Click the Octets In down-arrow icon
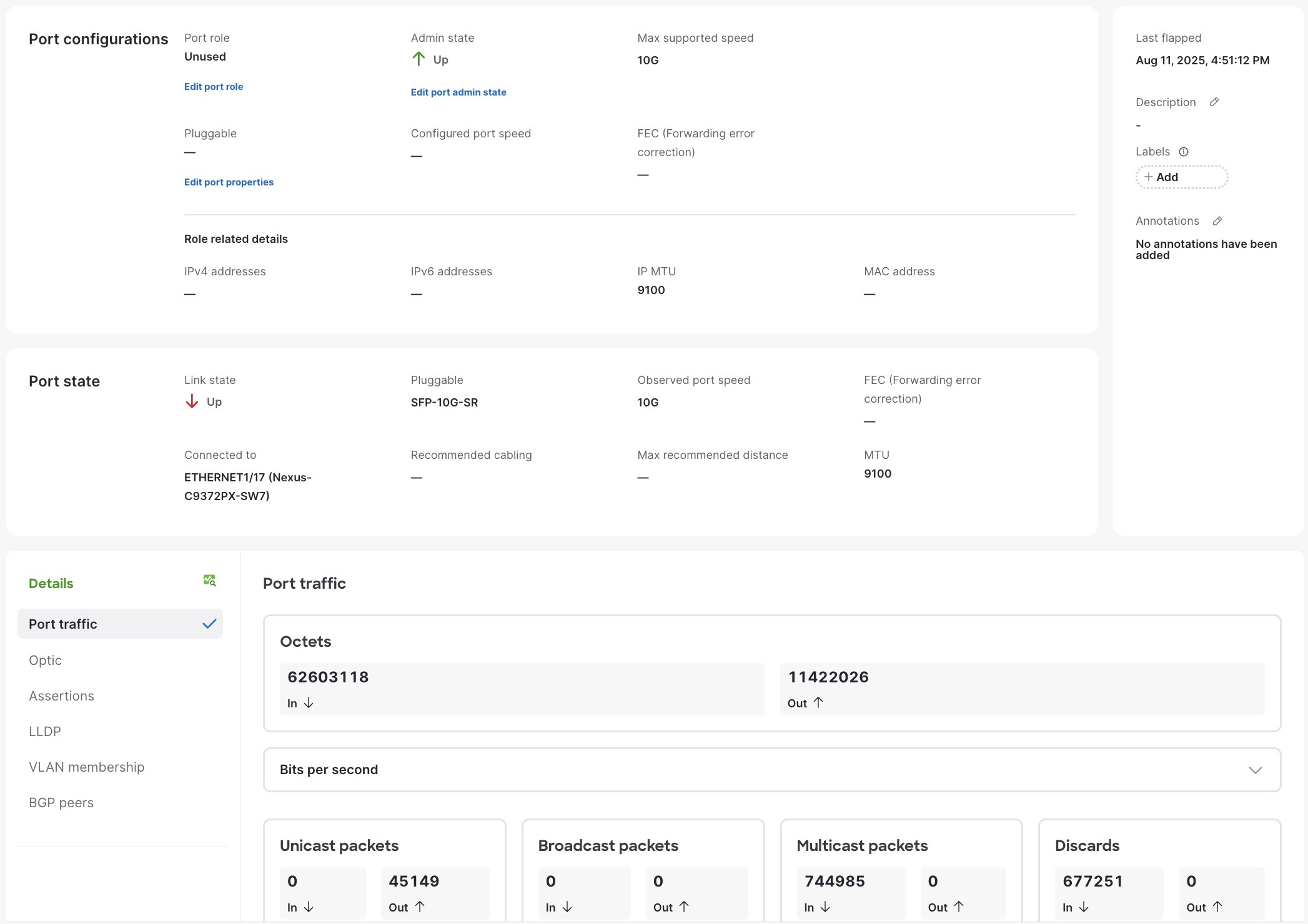The height and width of the screenshot is (924, 1308). (x=309, y=703)
